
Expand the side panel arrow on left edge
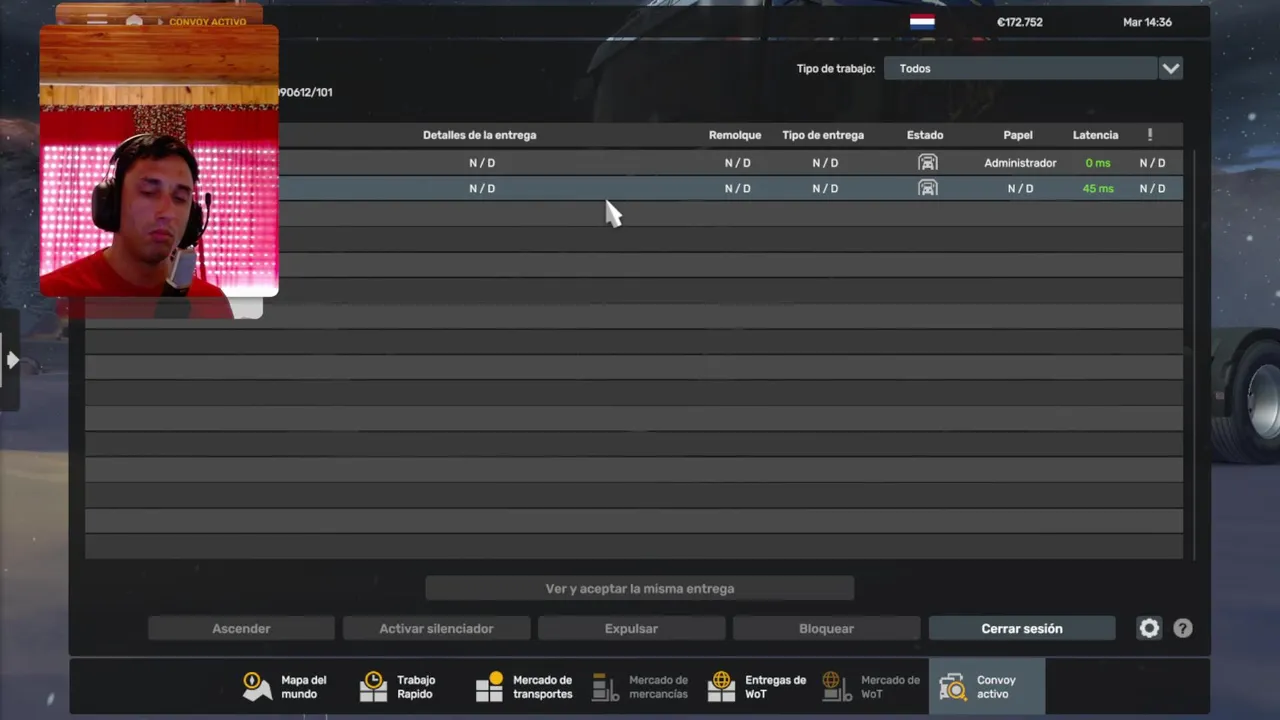[x=11, y=360]
